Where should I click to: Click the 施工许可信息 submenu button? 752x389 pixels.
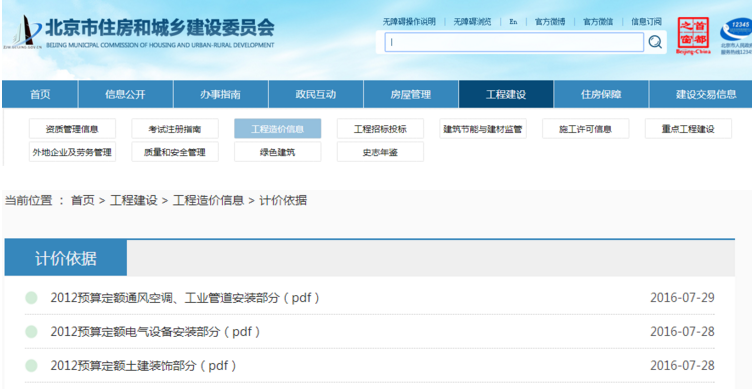coord(586,129)
